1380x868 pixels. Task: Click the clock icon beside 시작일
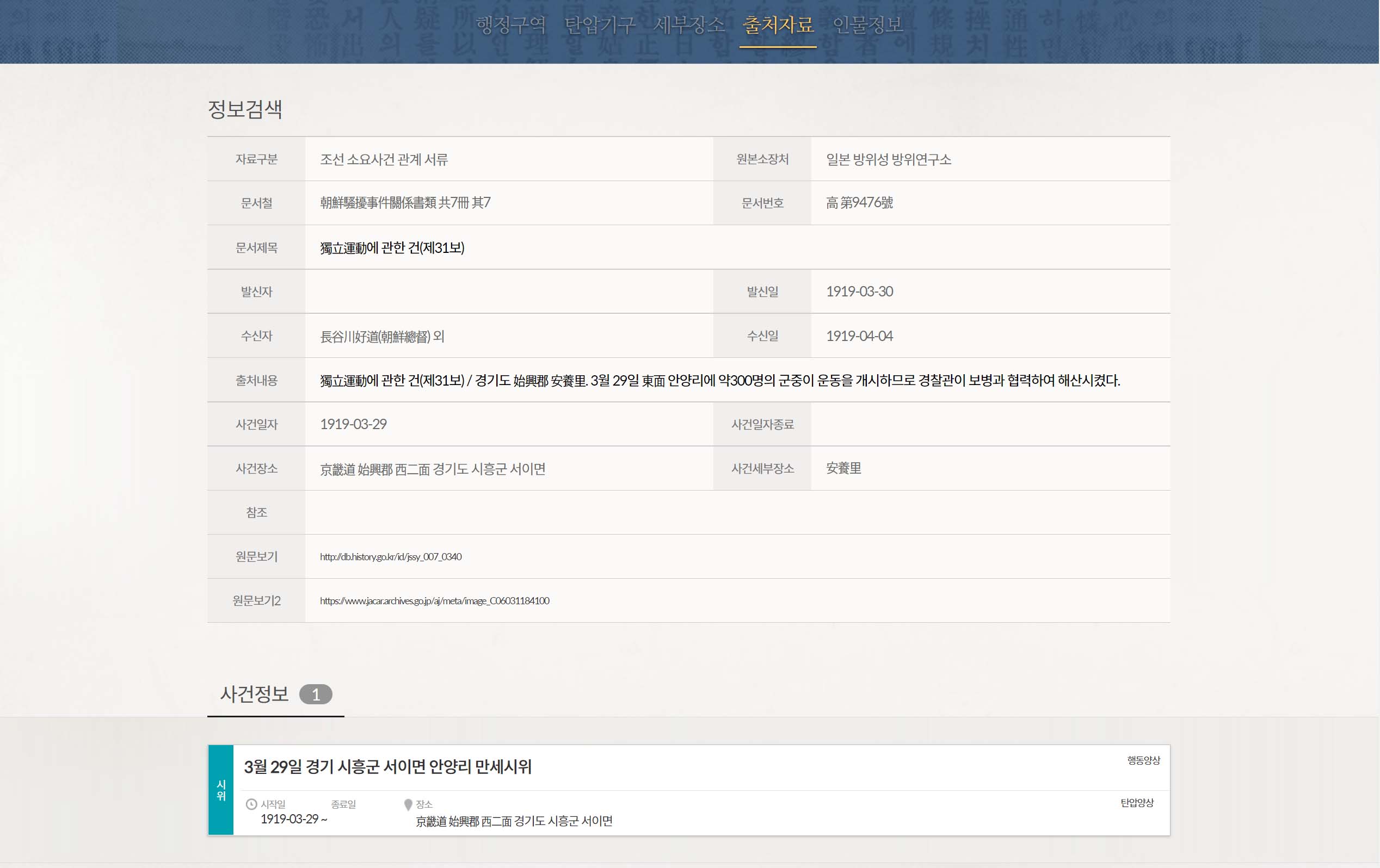pyautogui.click(x=251, y=804)
